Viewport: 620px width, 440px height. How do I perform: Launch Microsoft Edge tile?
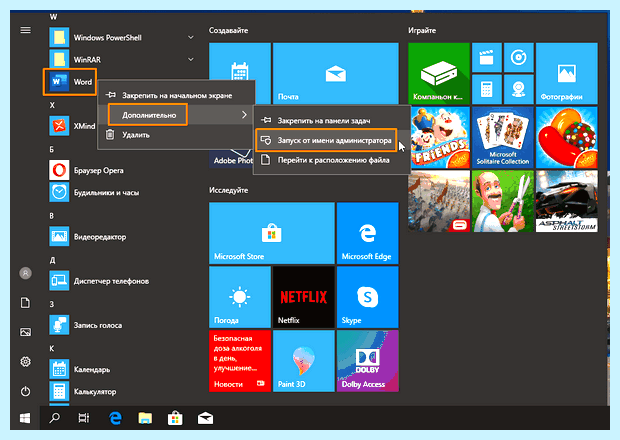click(368, 233)
